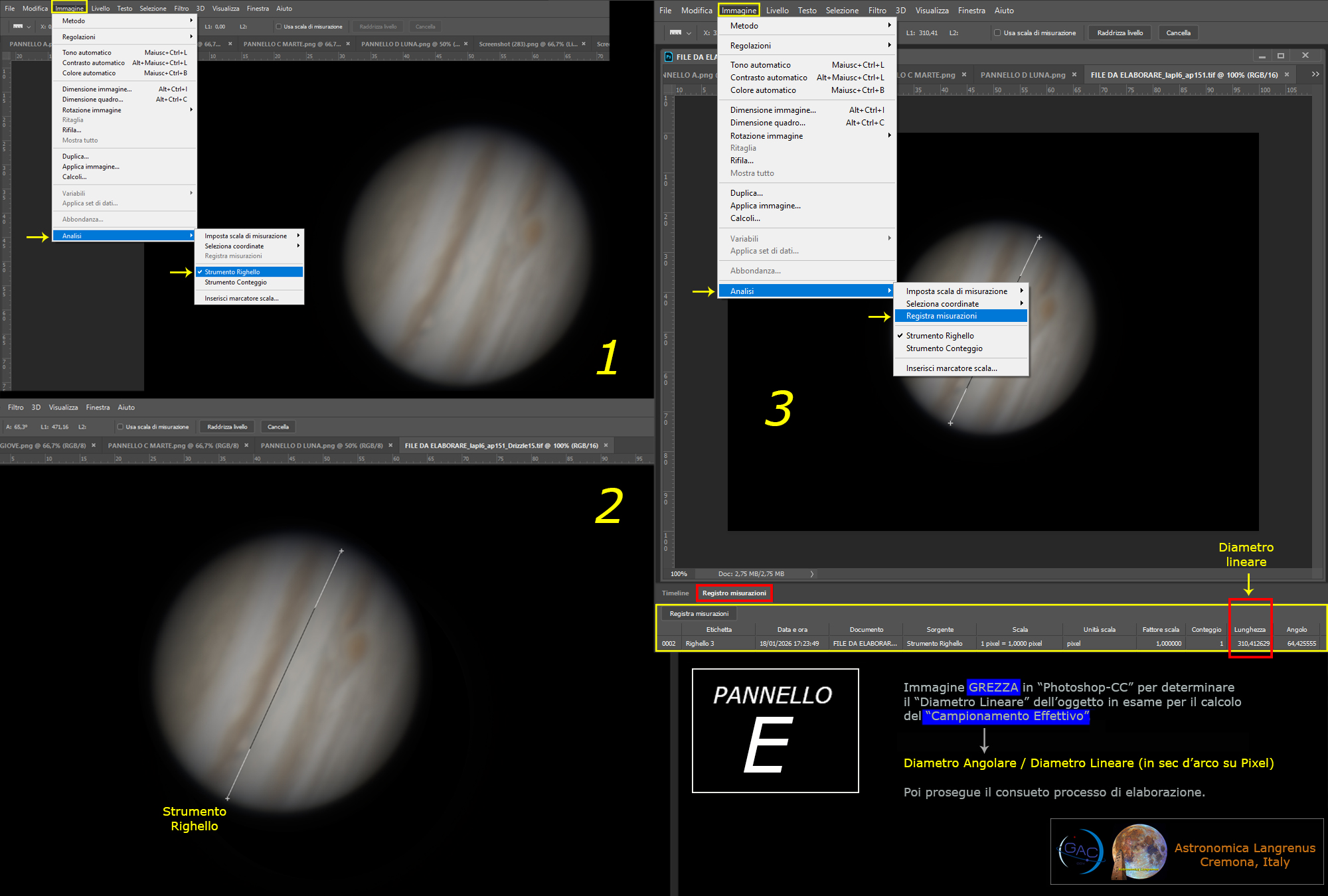Click the ruler tool preset icon in panel 3 options bar

click(676, 33)
